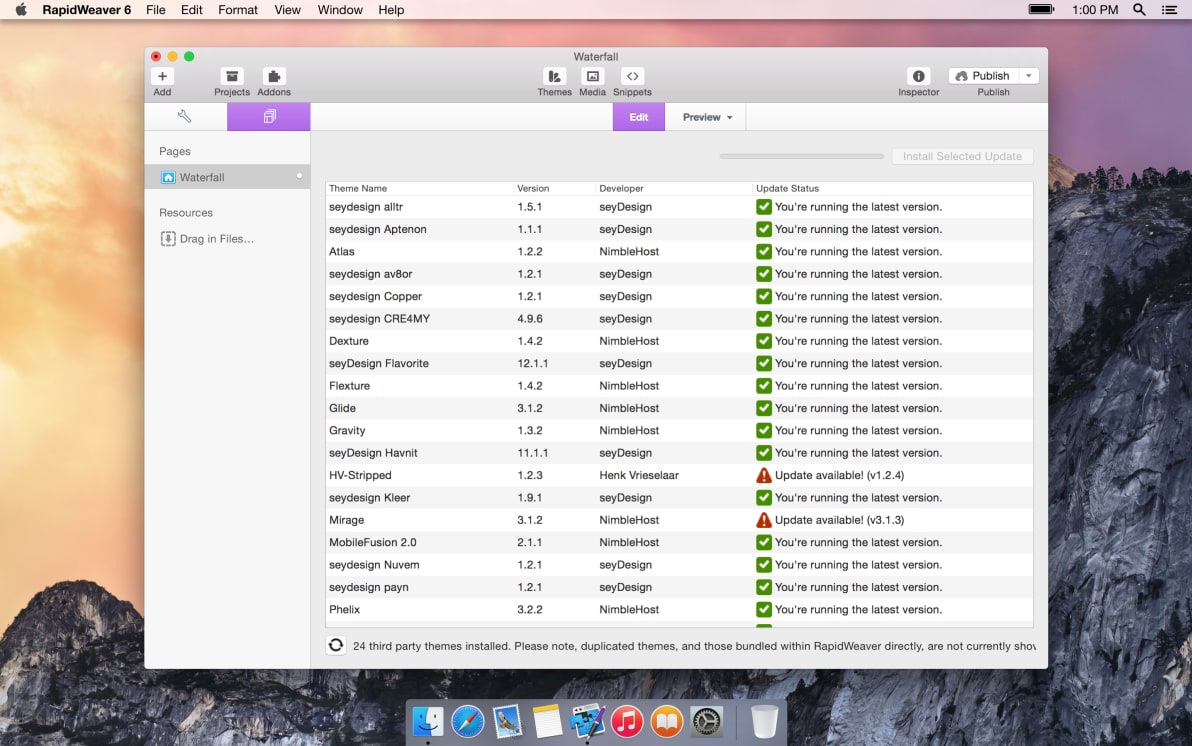
Task: Select the HV-Stripped theme name
Action: [x=360, y=475]
